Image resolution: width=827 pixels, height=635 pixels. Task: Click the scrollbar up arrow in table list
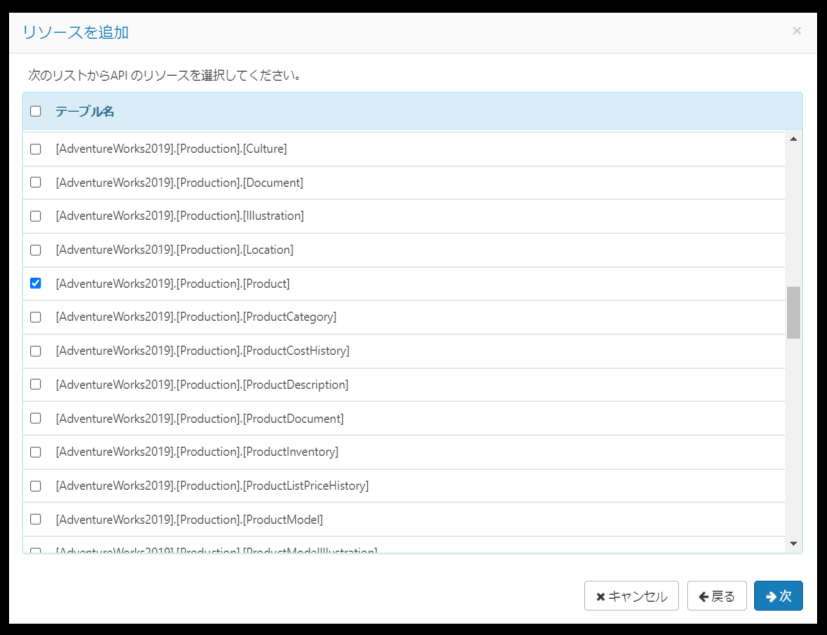coord(793,139)
